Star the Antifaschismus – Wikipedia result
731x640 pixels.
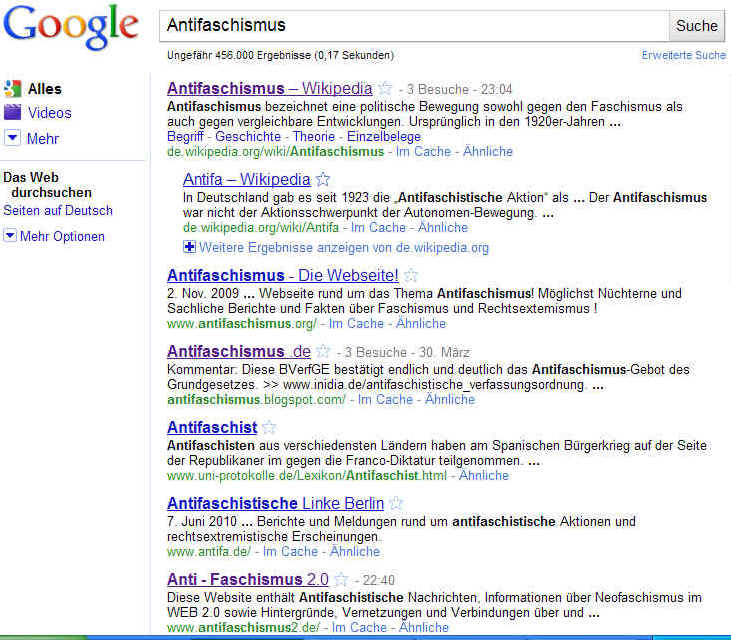tap(385, 88)
